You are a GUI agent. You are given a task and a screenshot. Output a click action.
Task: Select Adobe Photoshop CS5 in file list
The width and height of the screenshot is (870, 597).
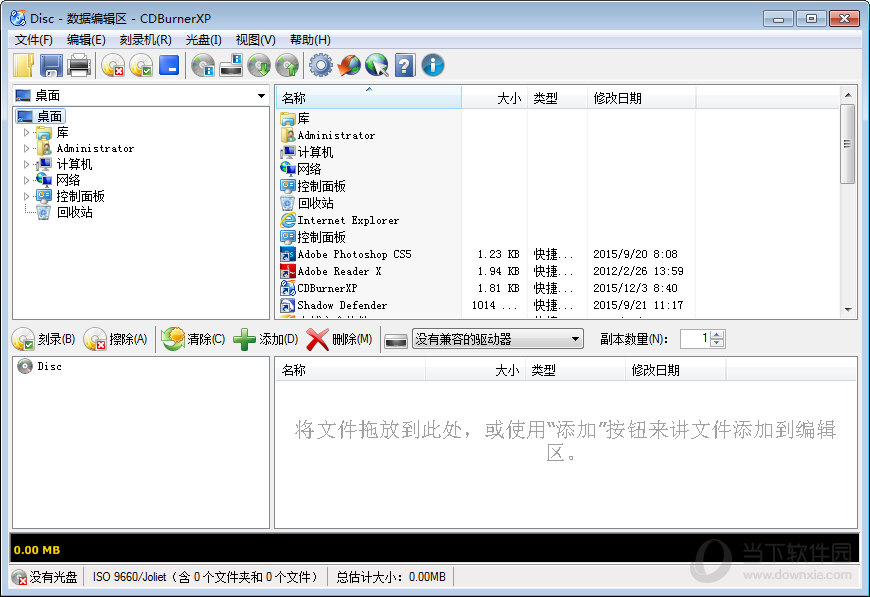354,254
